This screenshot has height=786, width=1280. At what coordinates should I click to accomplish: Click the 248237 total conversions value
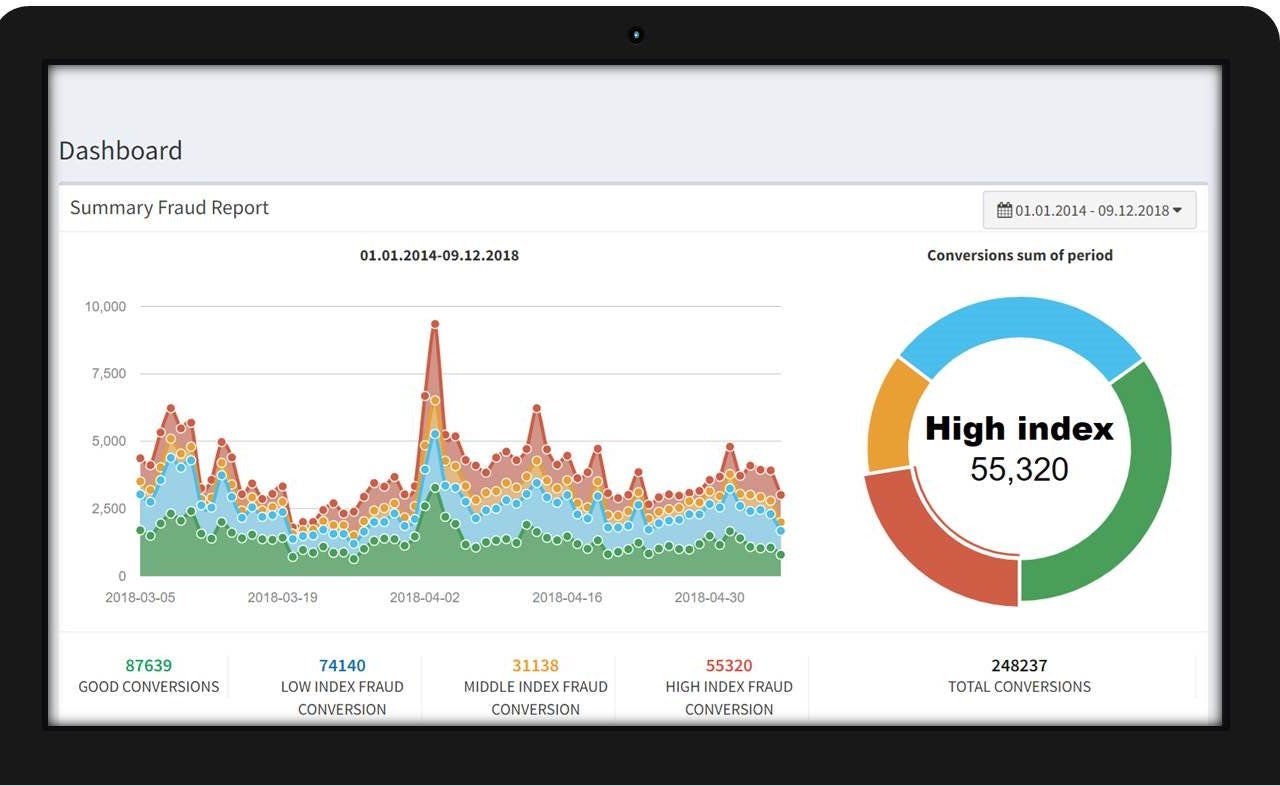pos(1019,665)
